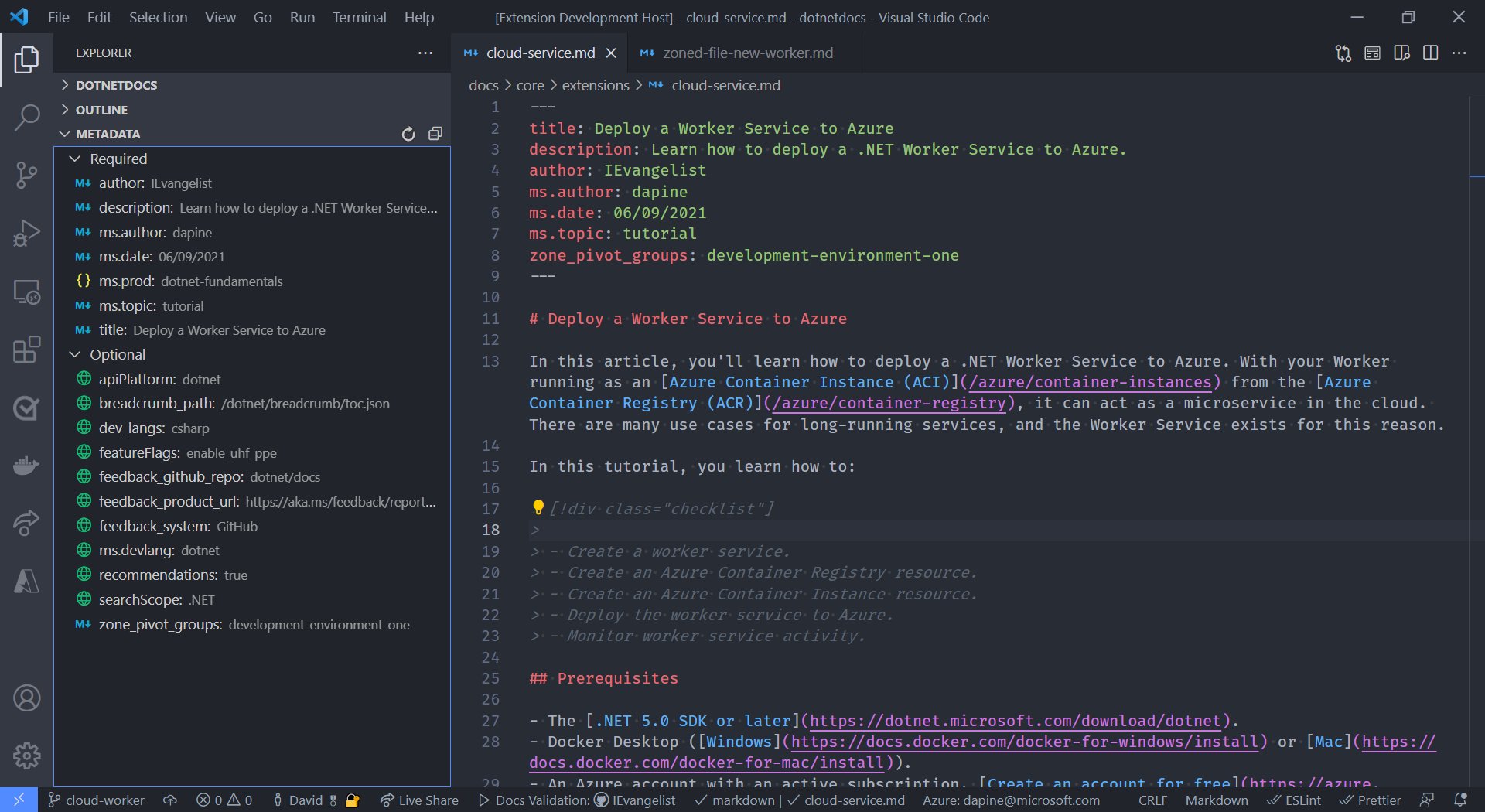Select the apiPlatform metadata item
1485x812 pixels.
(x=252, y=379)
